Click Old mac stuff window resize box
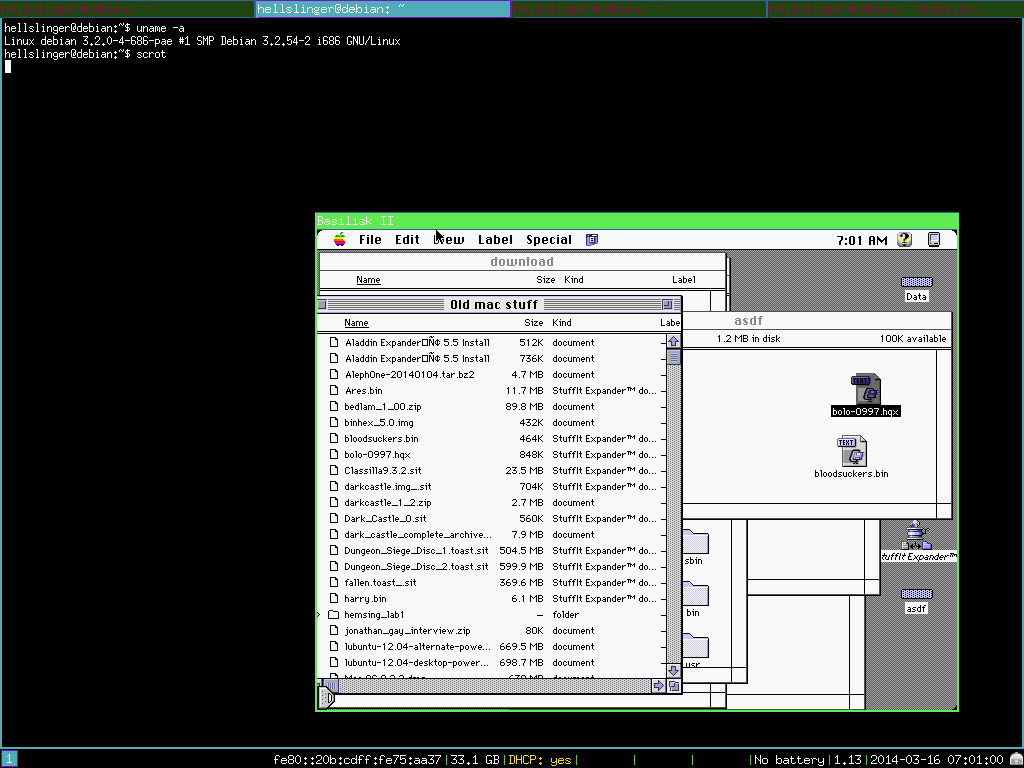Viewport: 1024px width, 768px height. pos(673,686)
